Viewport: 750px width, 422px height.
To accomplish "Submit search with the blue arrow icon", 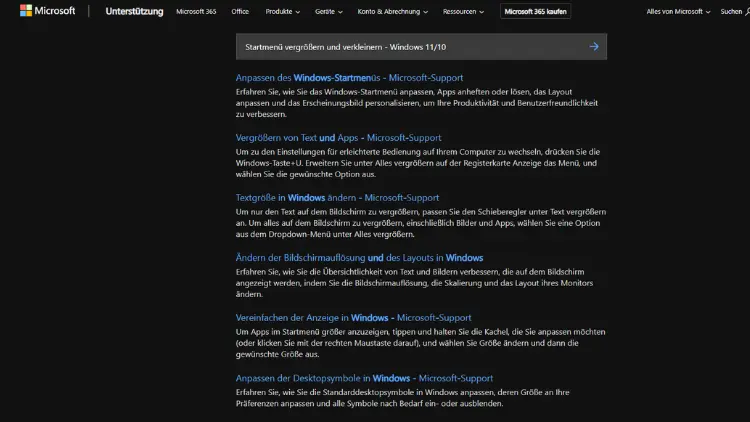I will [x=594, y=46].
